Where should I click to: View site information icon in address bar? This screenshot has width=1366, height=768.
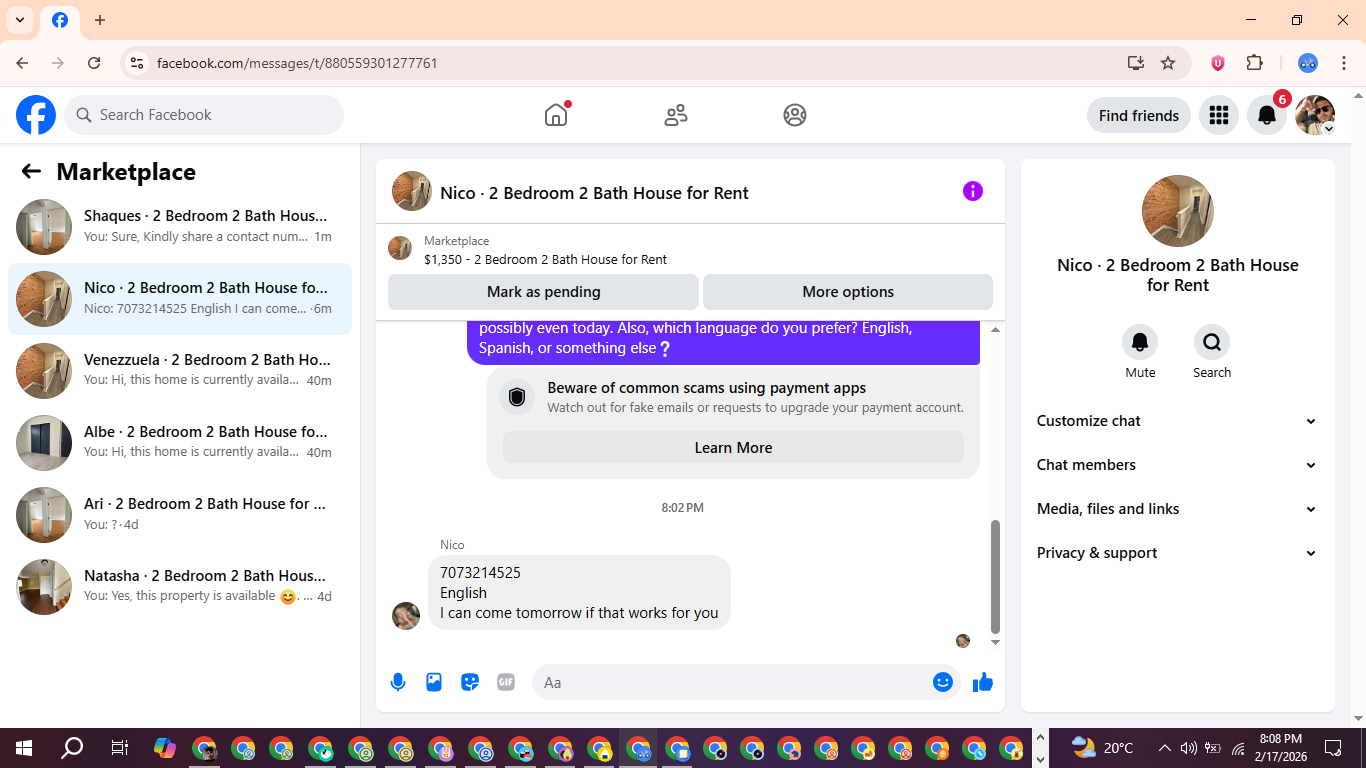(x=137, y=63)
